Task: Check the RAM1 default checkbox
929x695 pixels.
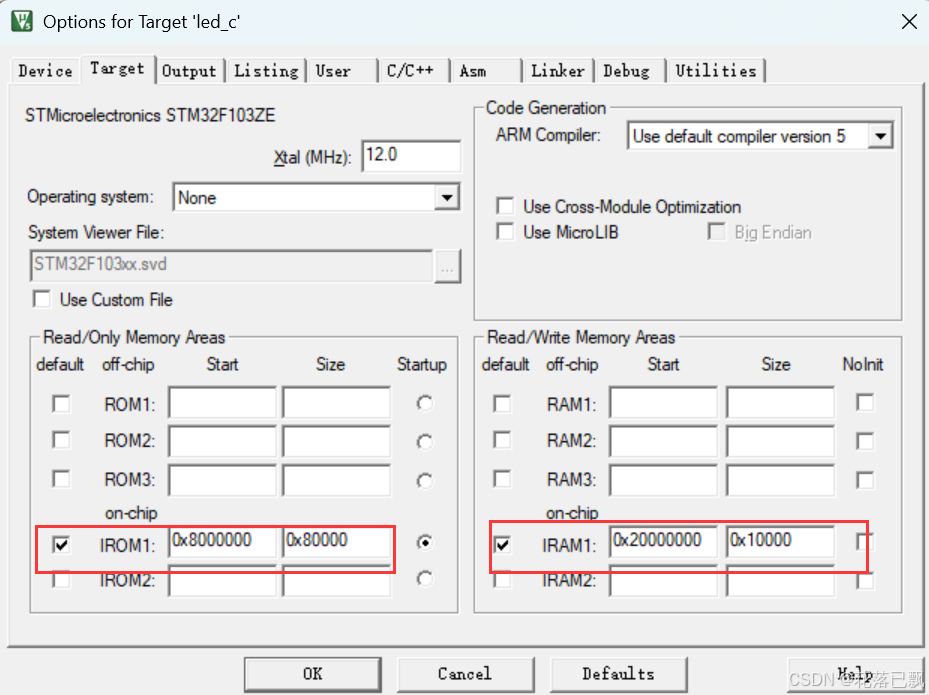Action: click(x=502, y=404)
